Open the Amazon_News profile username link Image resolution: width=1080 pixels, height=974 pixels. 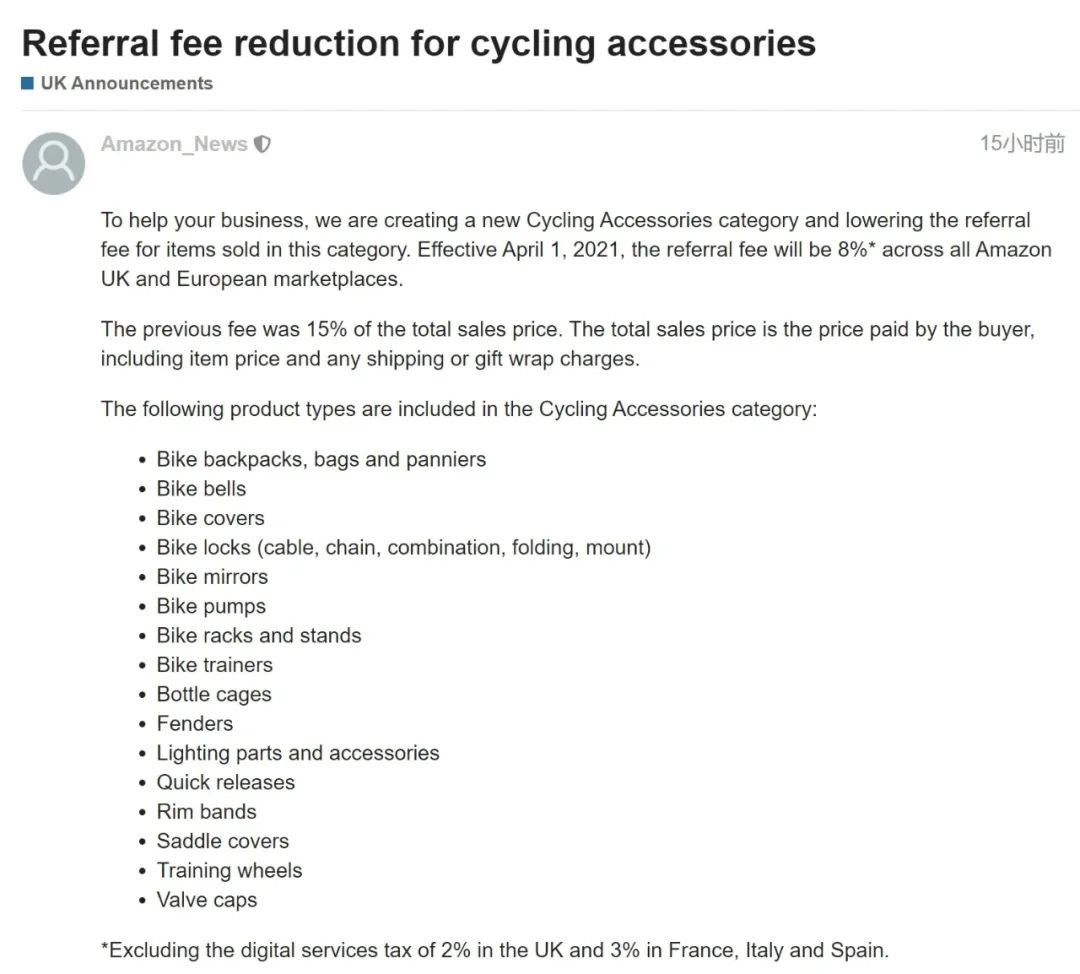[174, 144]
